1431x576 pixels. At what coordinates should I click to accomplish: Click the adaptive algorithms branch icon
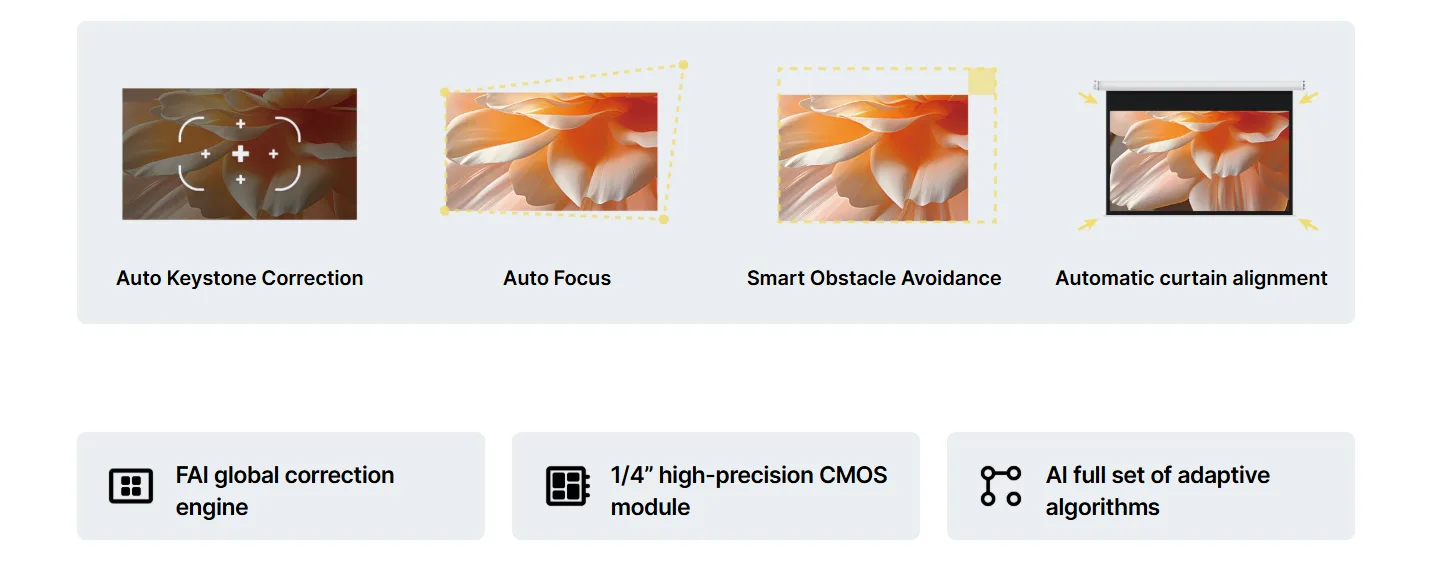1001,486
